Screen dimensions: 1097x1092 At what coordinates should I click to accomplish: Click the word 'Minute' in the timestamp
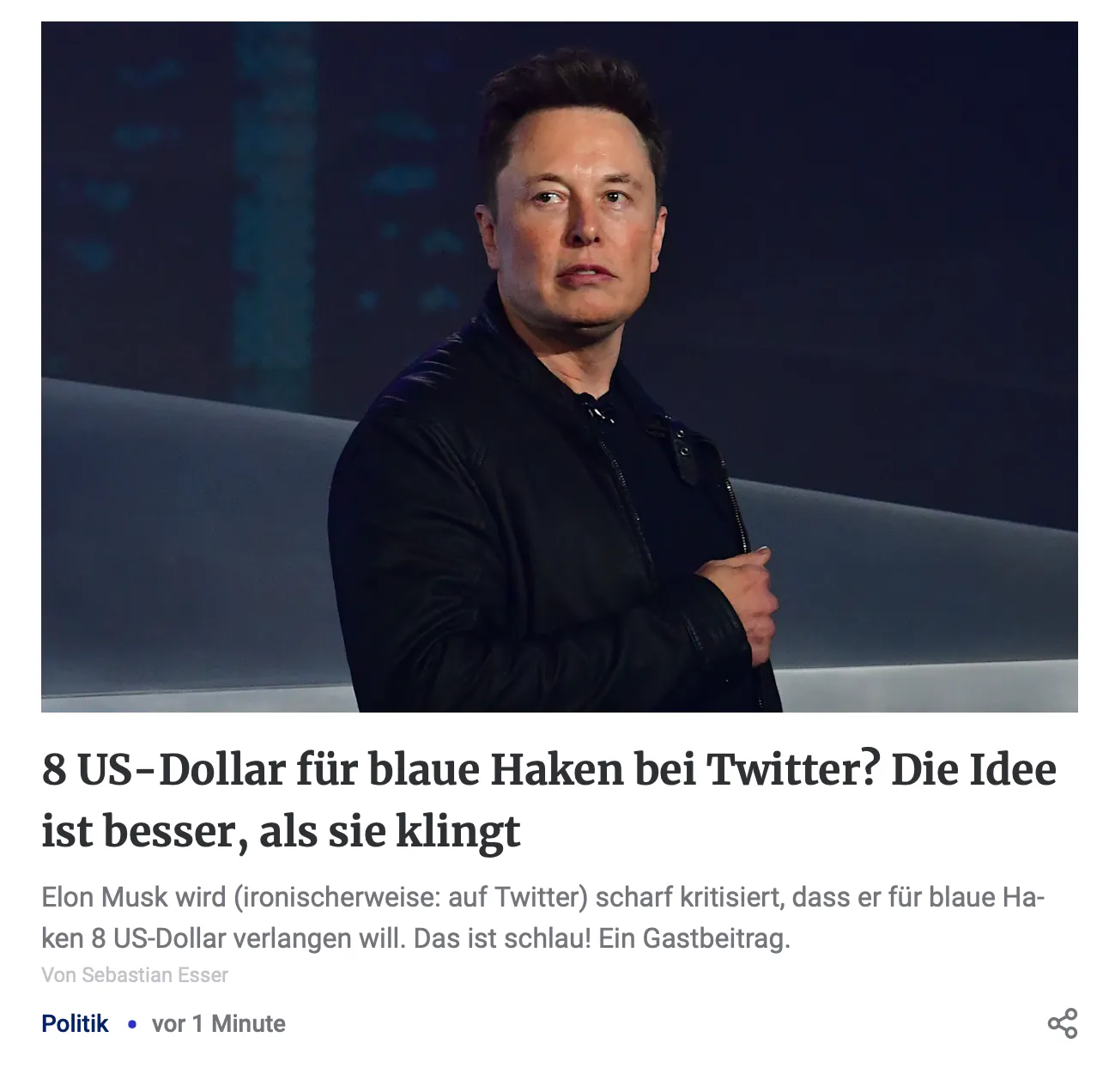point(248,1023)
